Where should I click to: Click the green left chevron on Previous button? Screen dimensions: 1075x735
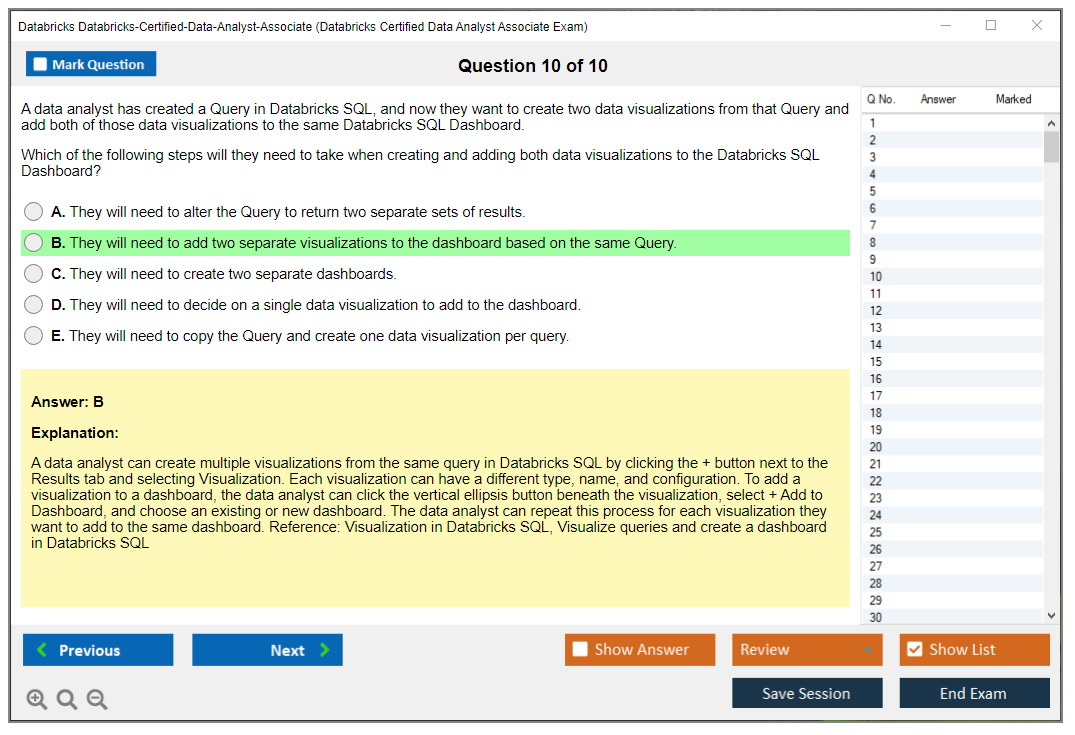tap(40, 650)
